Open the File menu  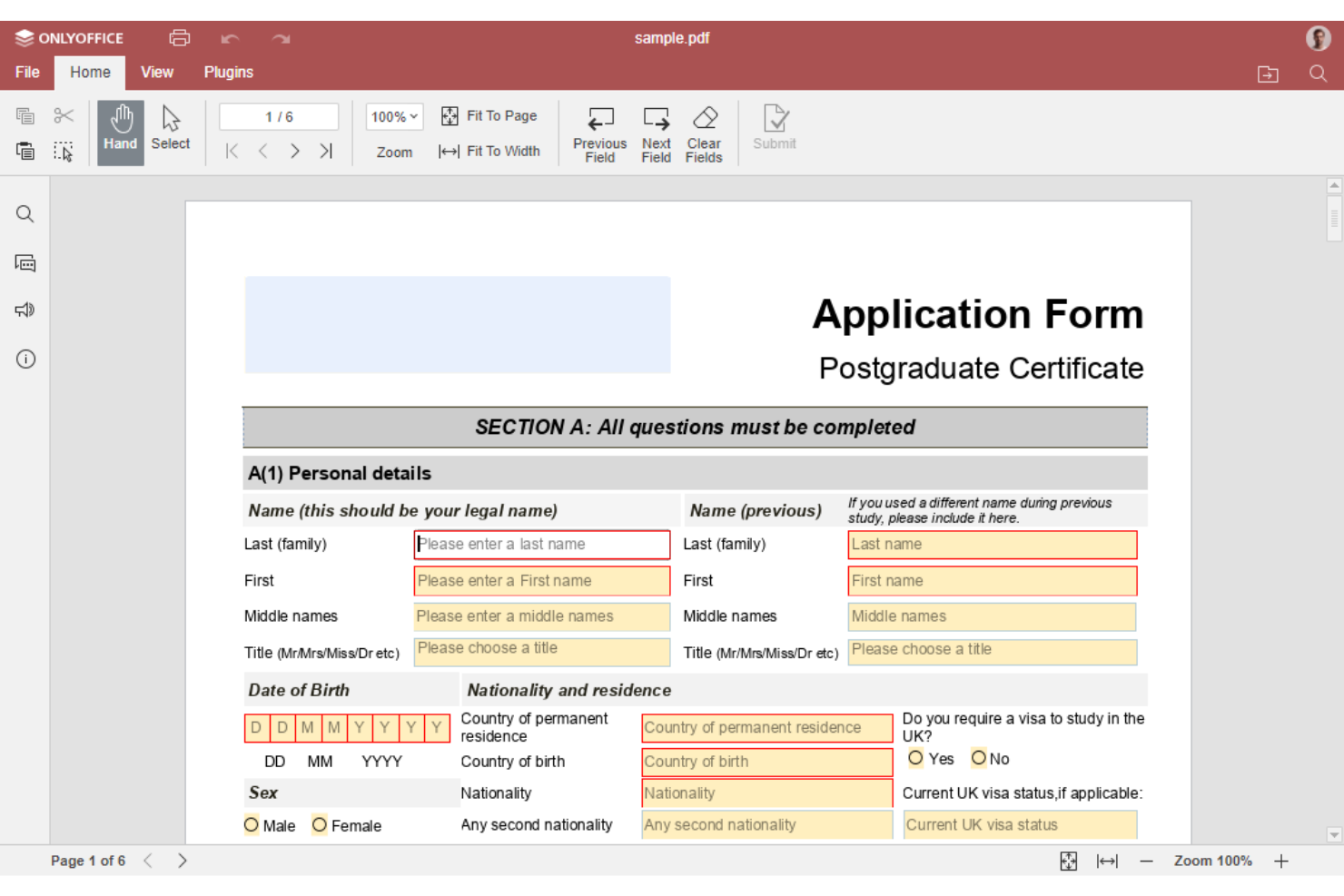(x=27, y=72)
